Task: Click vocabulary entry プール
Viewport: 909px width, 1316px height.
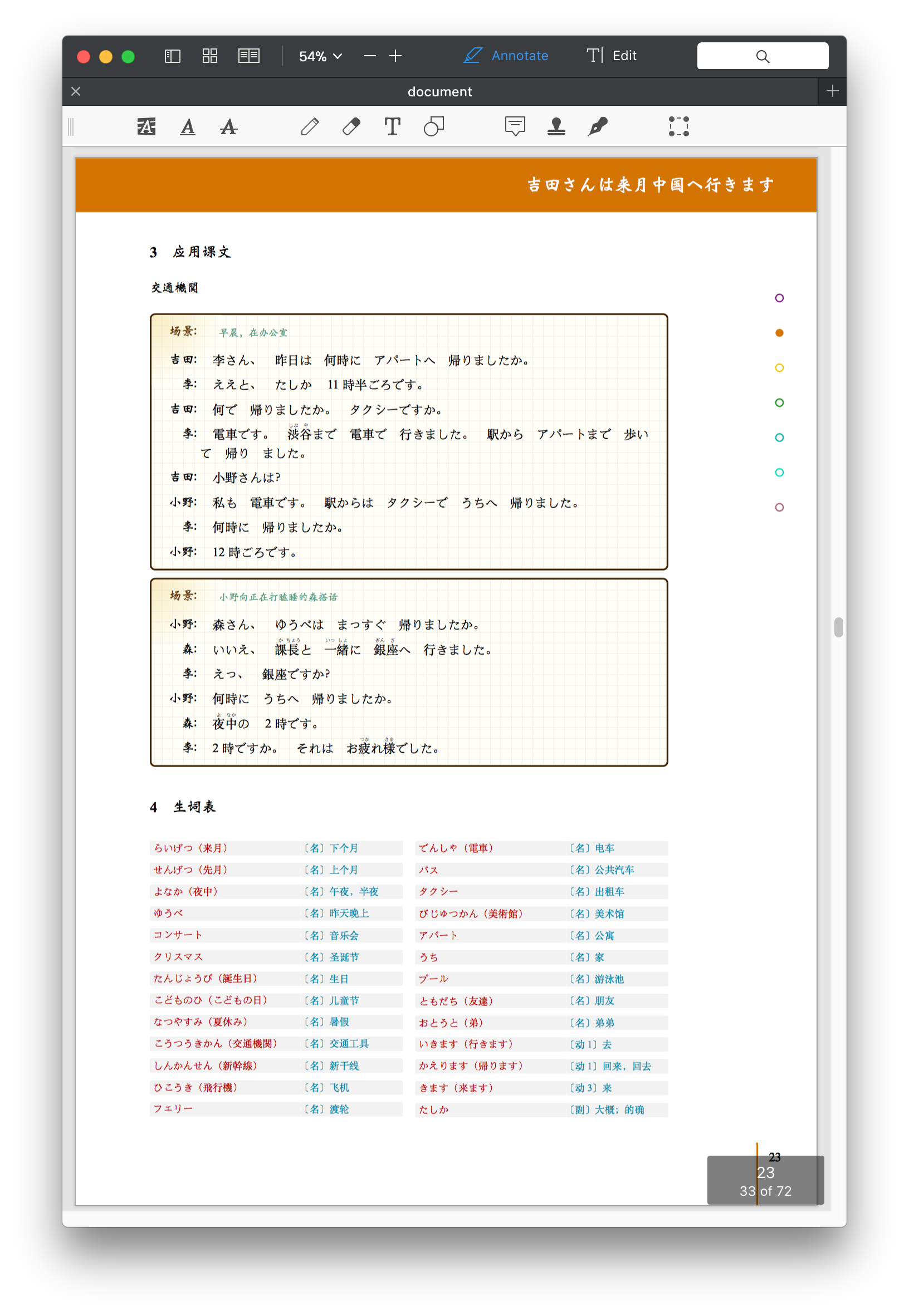Action: pos(433,979)
